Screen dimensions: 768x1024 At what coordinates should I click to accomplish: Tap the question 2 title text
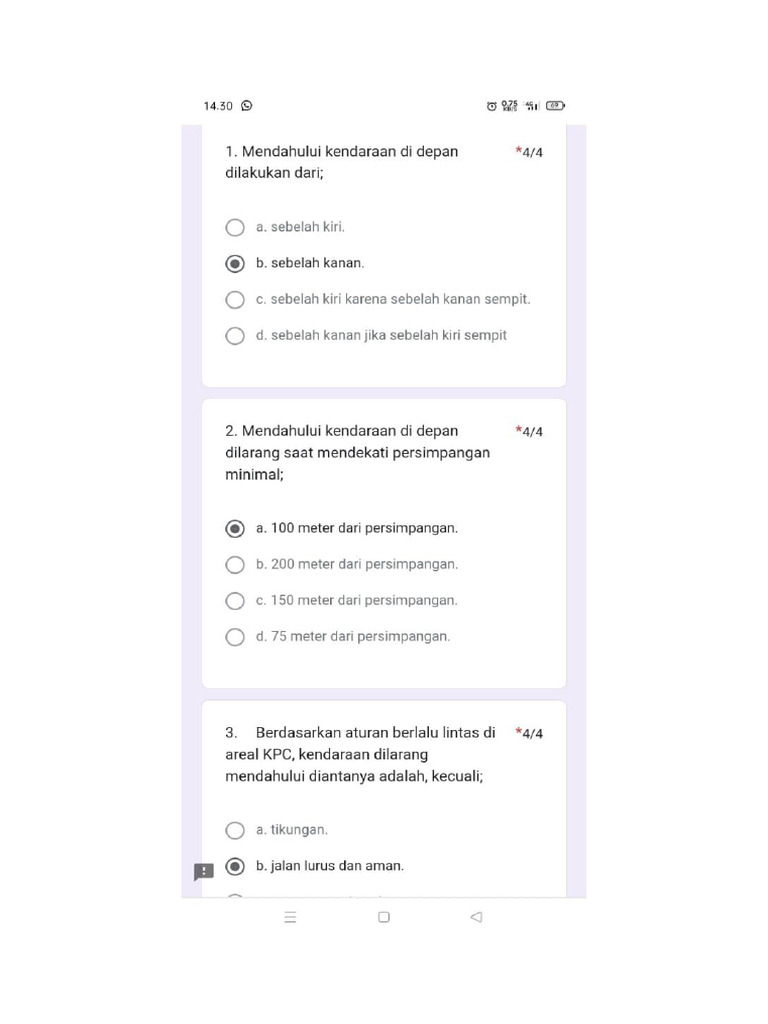pyautogui.click(x=357, y=453)
